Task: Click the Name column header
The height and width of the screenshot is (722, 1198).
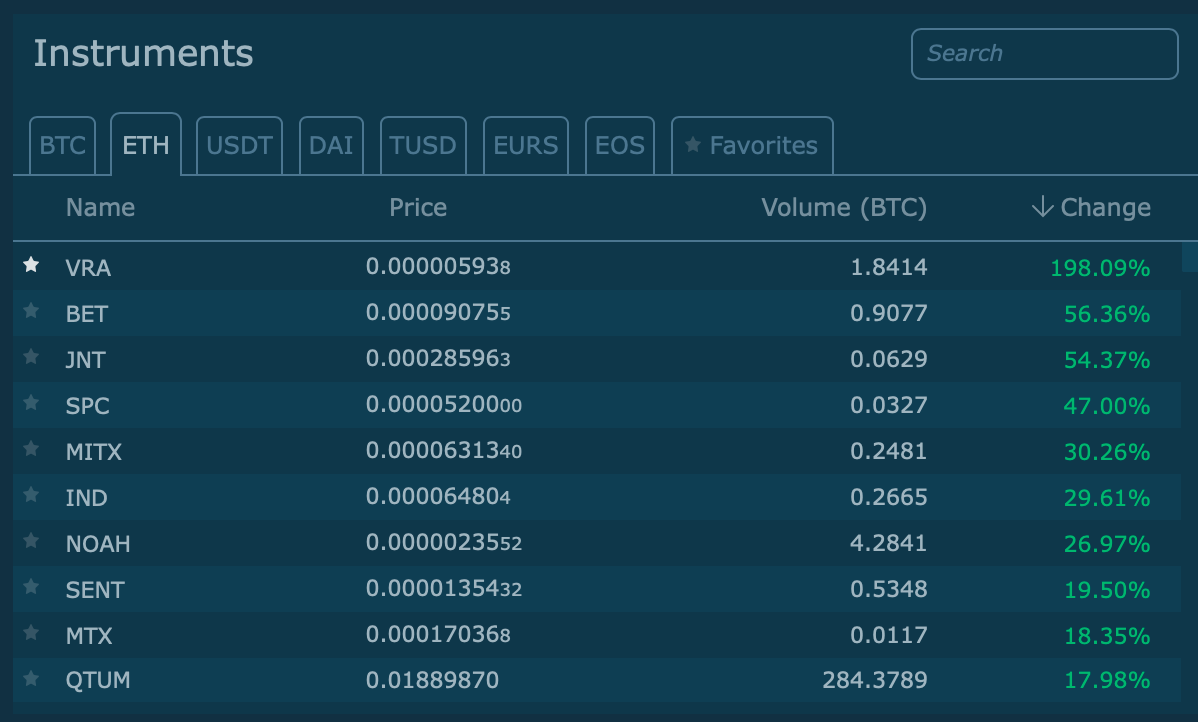Action: [x=100, y=207]
